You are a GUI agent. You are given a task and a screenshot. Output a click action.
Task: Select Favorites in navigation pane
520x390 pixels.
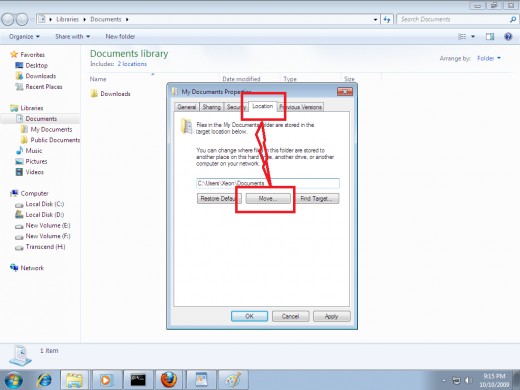coord(32,54)
